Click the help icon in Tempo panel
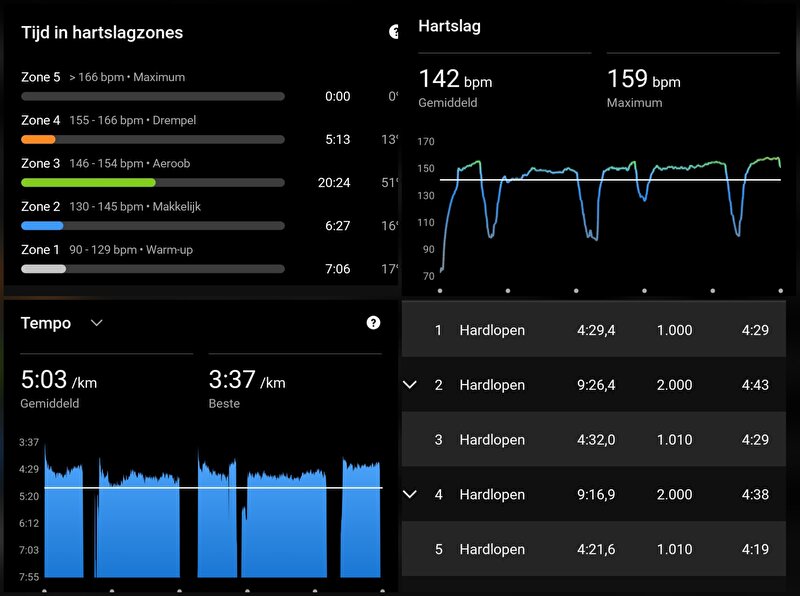Screen dimensions: 800x596 point(373,323)
